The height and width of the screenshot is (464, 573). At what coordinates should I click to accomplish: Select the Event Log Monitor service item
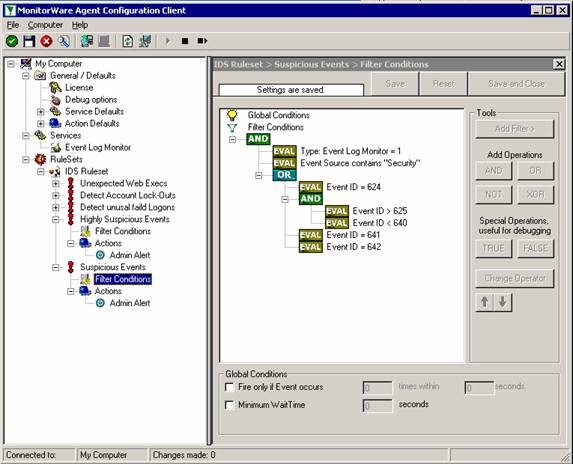click(98, 147)
